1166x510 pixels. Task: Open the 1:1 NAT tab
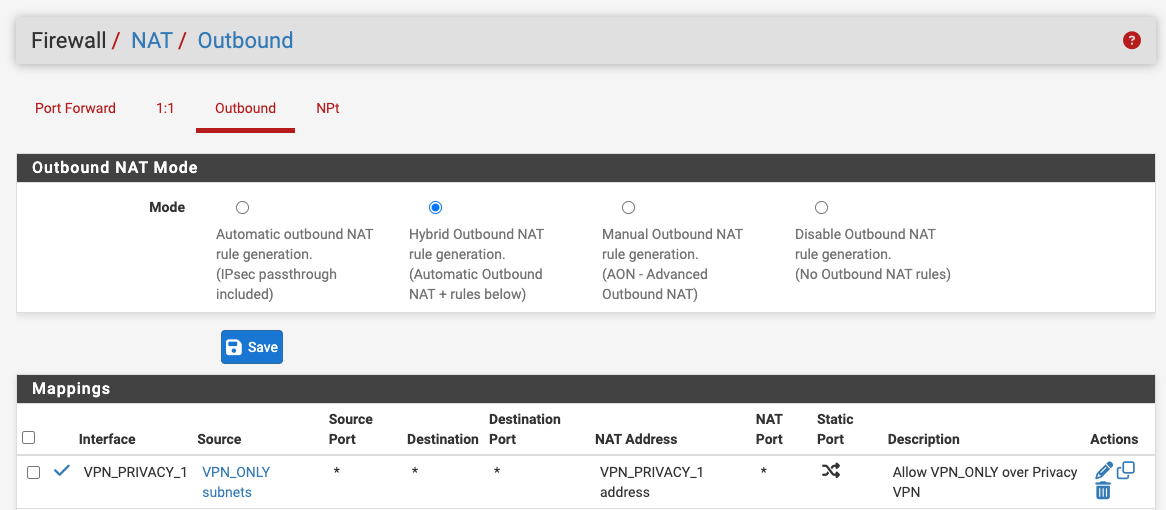[x=165, y=109]
